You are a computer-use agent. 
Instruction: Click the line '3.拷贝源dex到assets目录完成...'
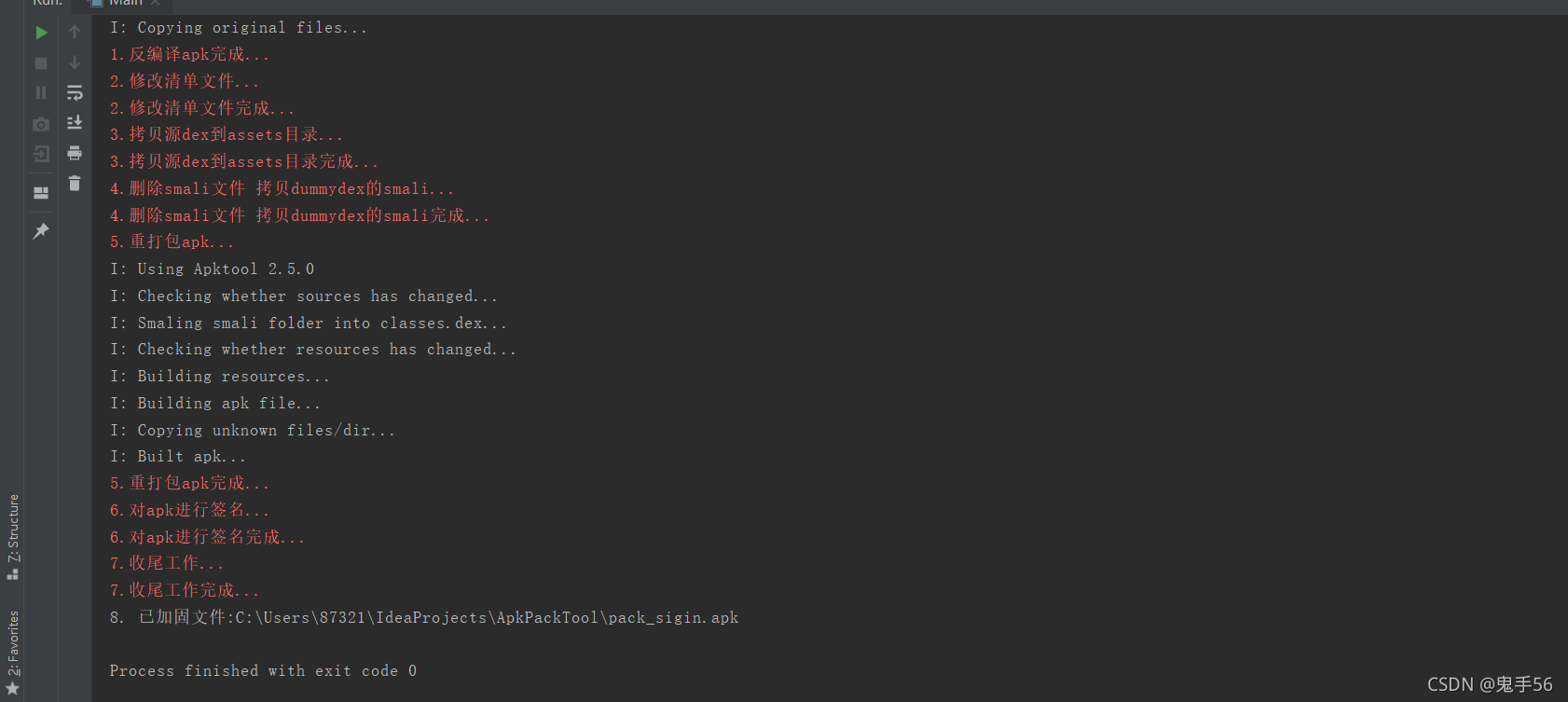point(244,162)
